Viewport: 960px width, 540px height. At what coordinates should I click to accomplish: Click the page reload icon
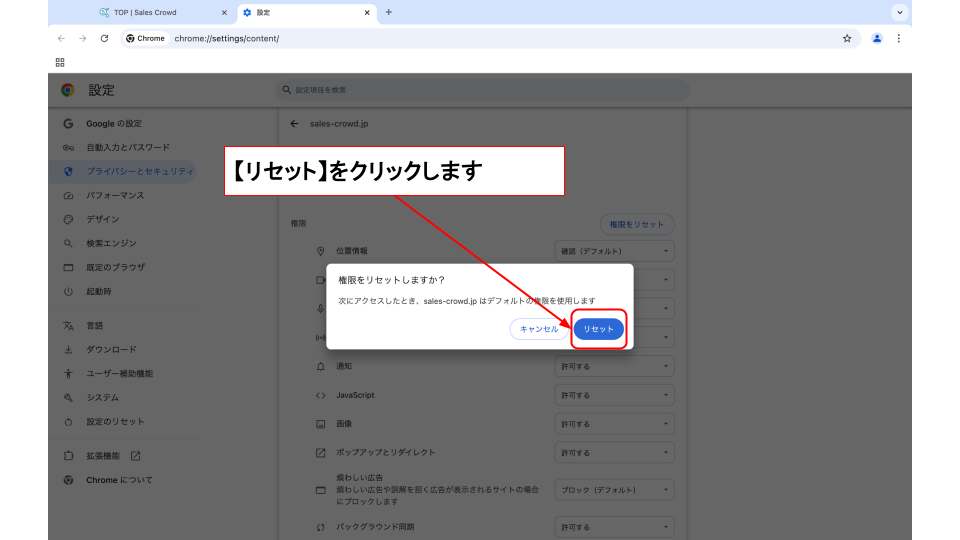point(104,38)
